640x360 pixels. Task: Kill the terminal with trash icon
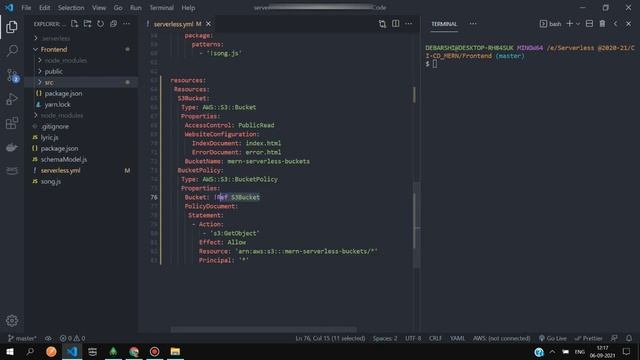click(x=602, y=24)
